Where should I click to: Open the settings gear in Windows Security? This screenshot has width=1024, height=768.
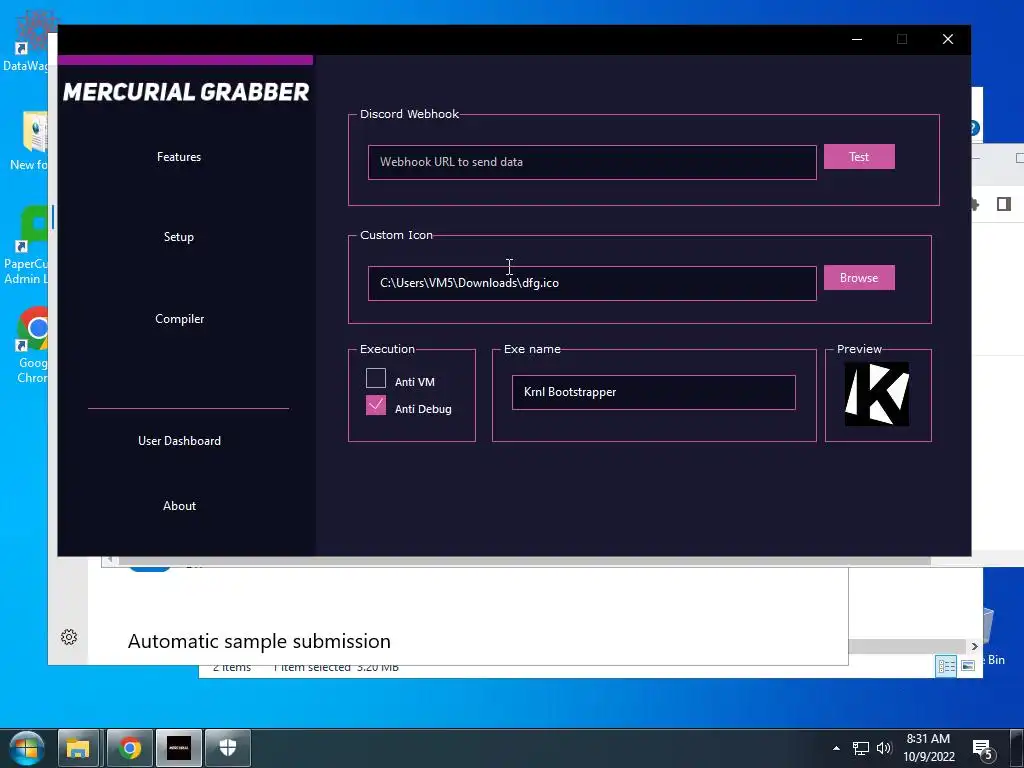pos(69,637)
